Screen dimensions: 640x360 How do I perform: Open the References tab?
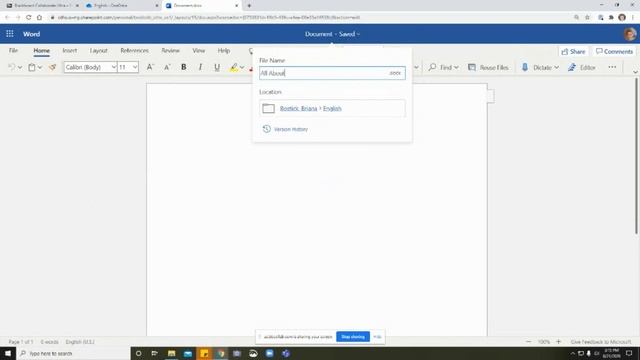(x=134, y=51)
